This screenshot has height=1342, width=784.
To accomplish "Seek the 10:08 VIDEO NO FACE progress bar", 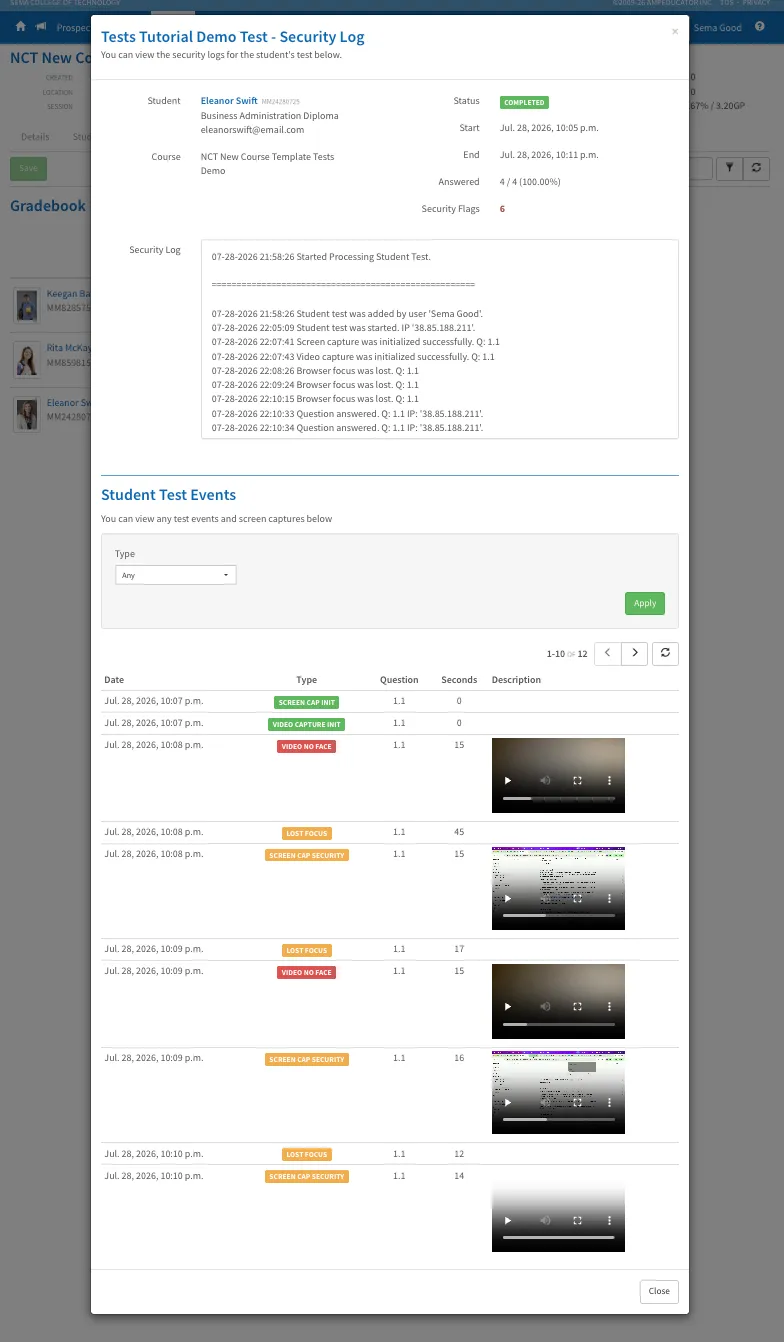I will pos(558,798).
